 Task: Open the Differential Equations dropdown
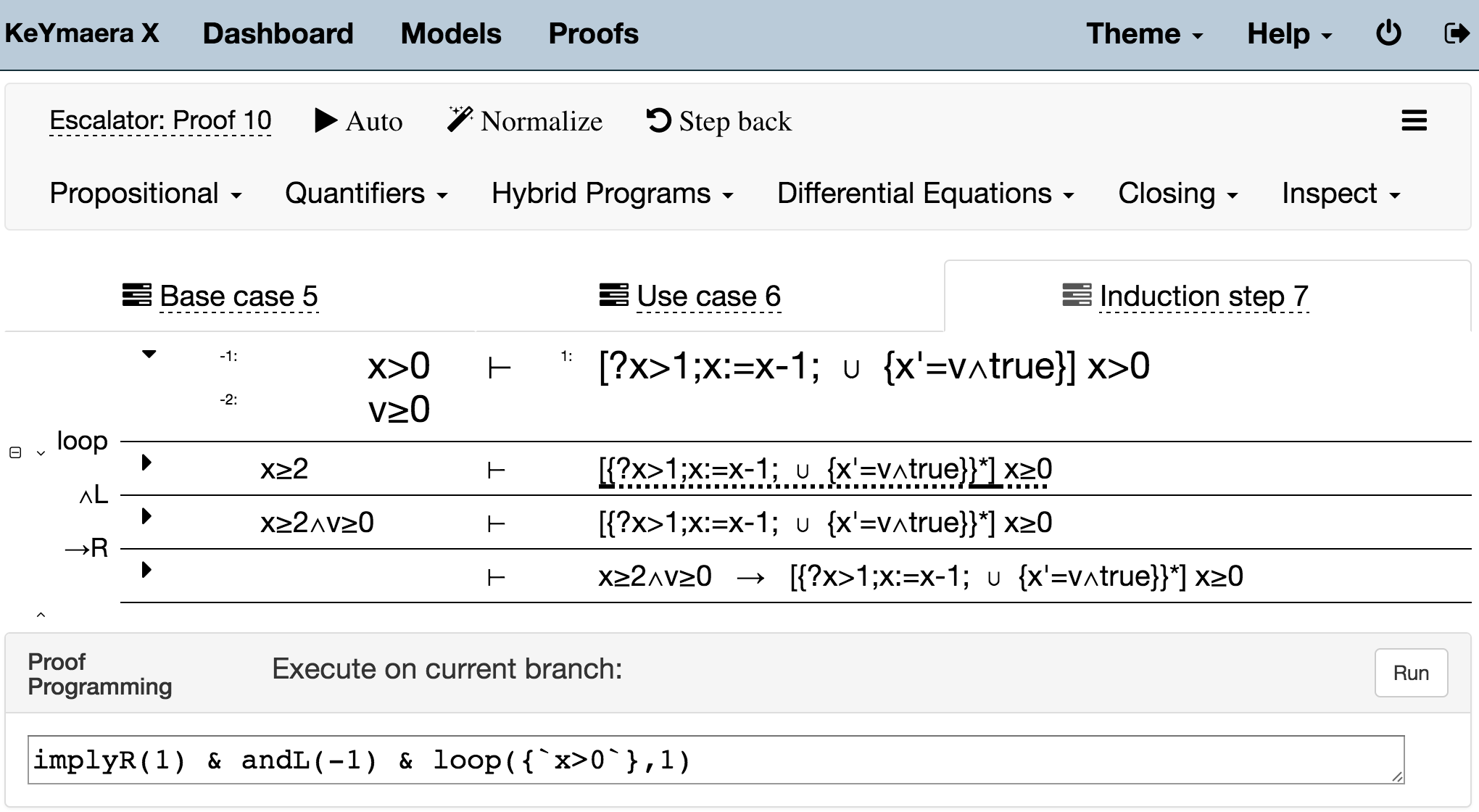pos(925,194)
